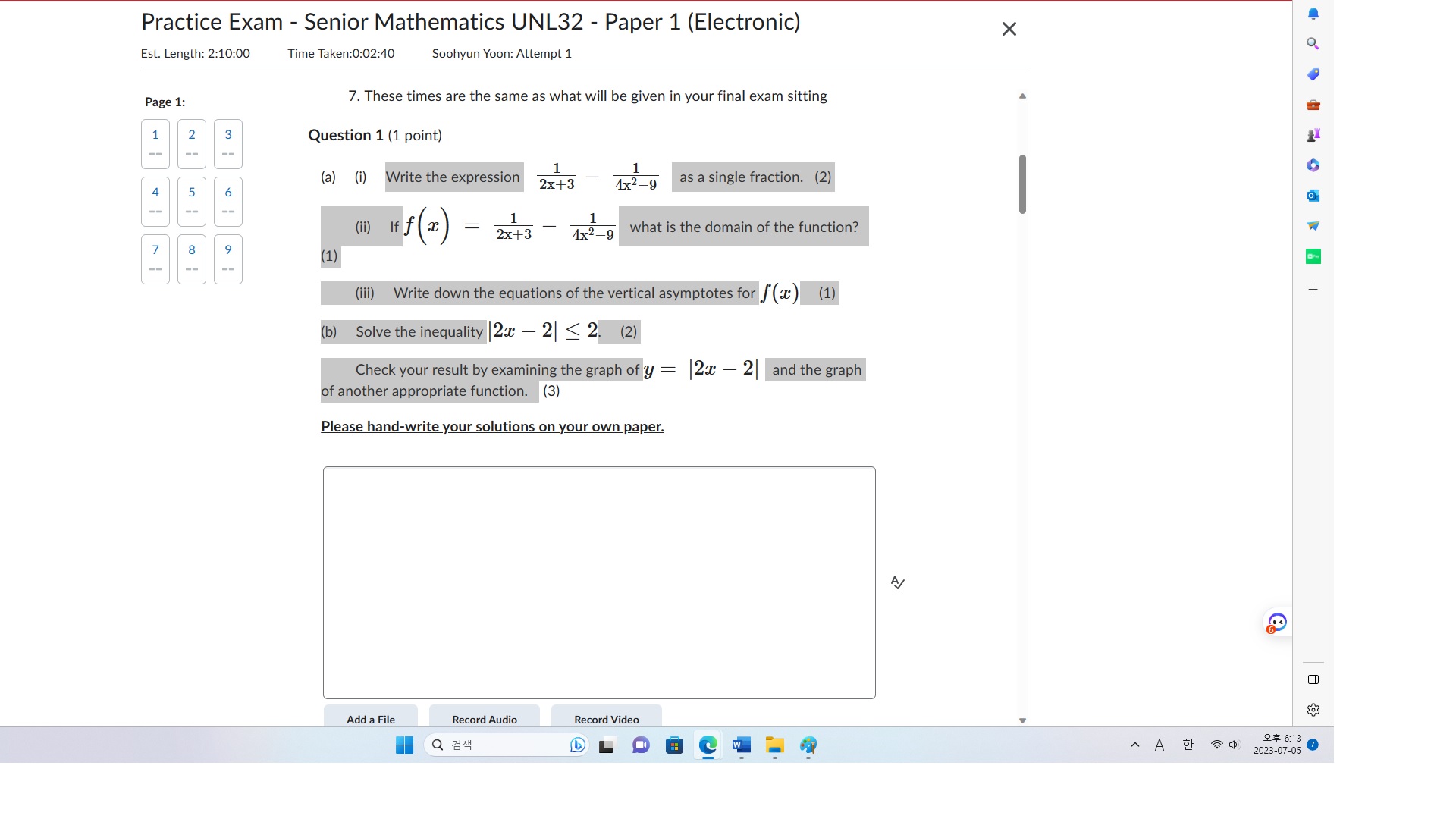Open notifications via the bell sidebar icon
Image resolution: width=1456 pixels, height=819 pixels.
[1313, 13]
